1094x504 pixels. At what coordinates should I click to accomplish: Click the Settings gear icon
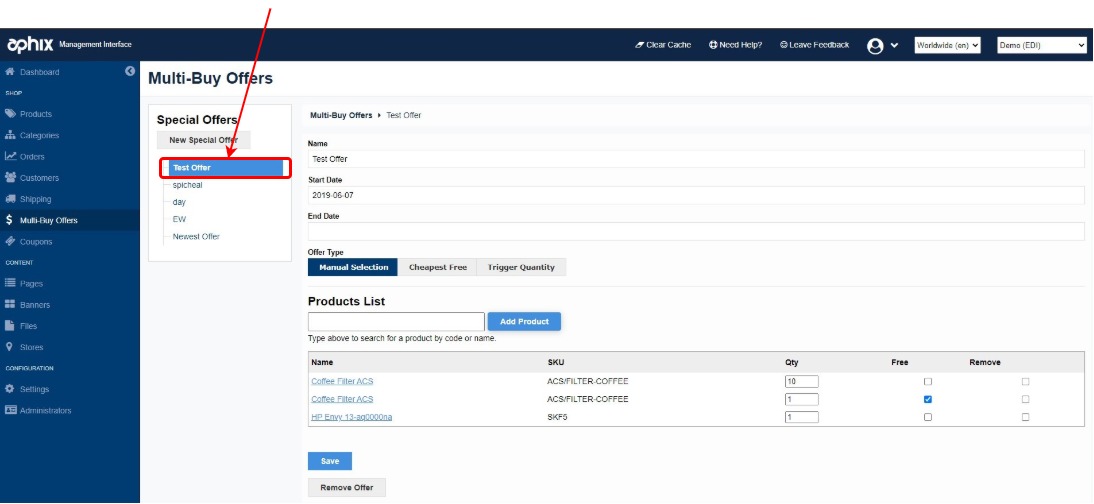10,389
